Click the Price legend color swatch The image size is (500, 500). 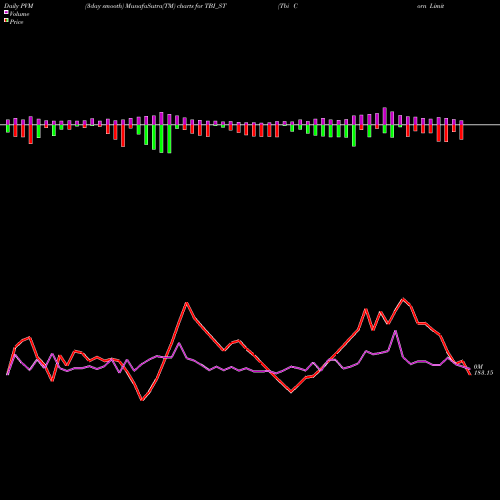(x=6, y=21)
